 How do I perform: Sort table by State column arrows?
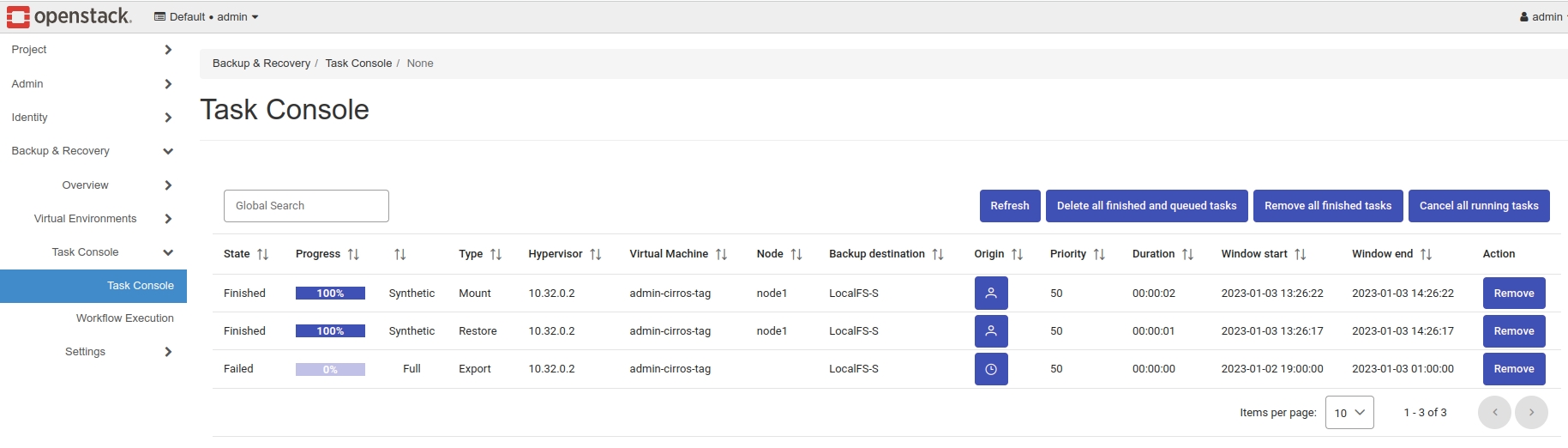coord(262,254)
